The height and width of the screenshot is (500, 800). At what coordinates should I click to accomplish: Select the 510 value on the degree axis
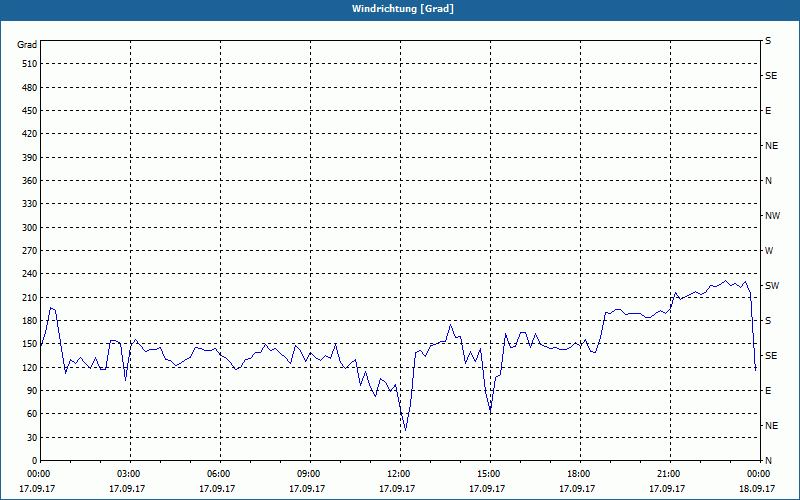[x=30, y=64]
